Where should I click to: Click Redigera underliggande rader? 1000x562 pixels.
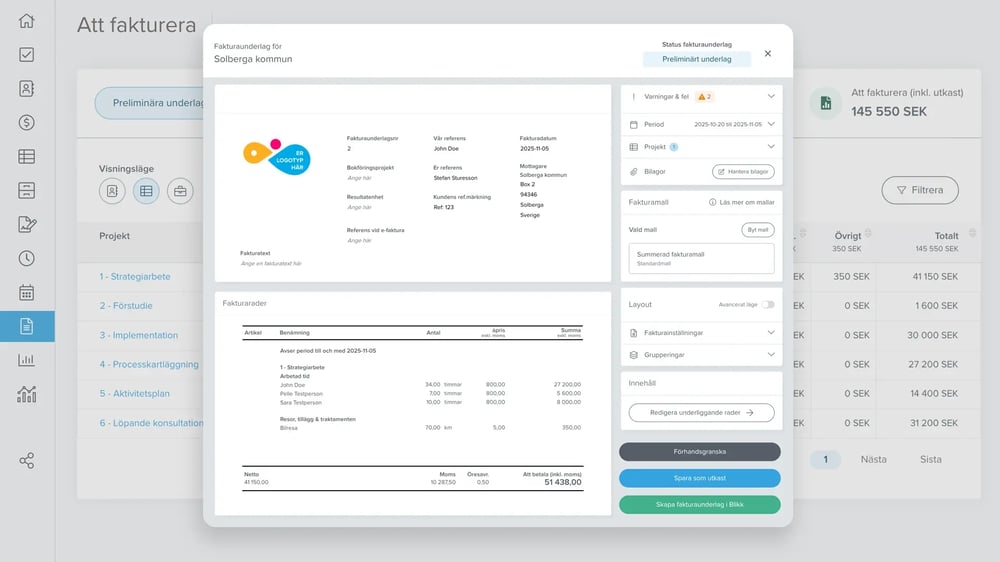tap(699, 412)
